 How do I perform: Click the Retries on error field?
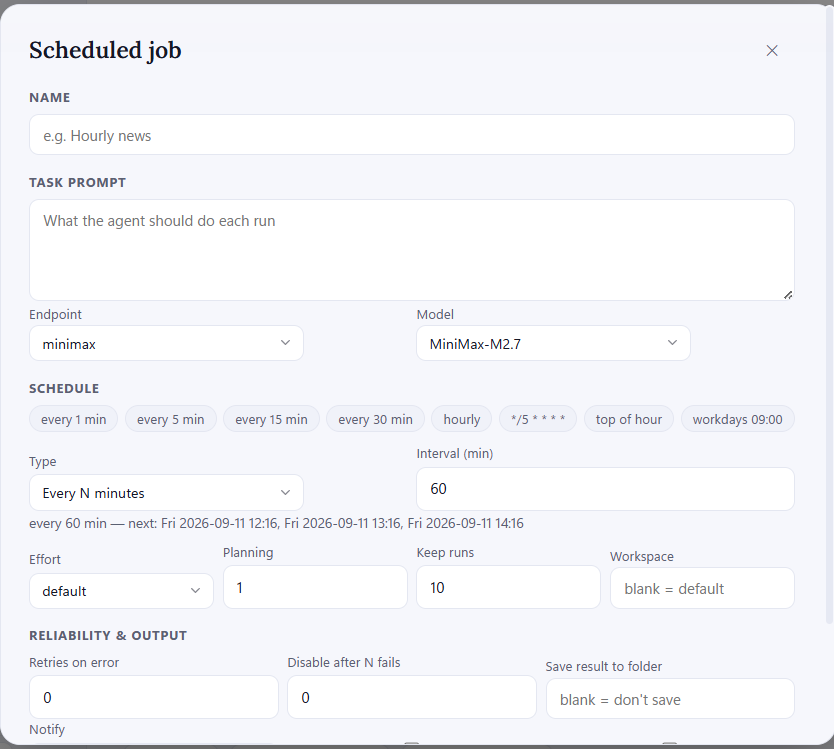[154, 697]
